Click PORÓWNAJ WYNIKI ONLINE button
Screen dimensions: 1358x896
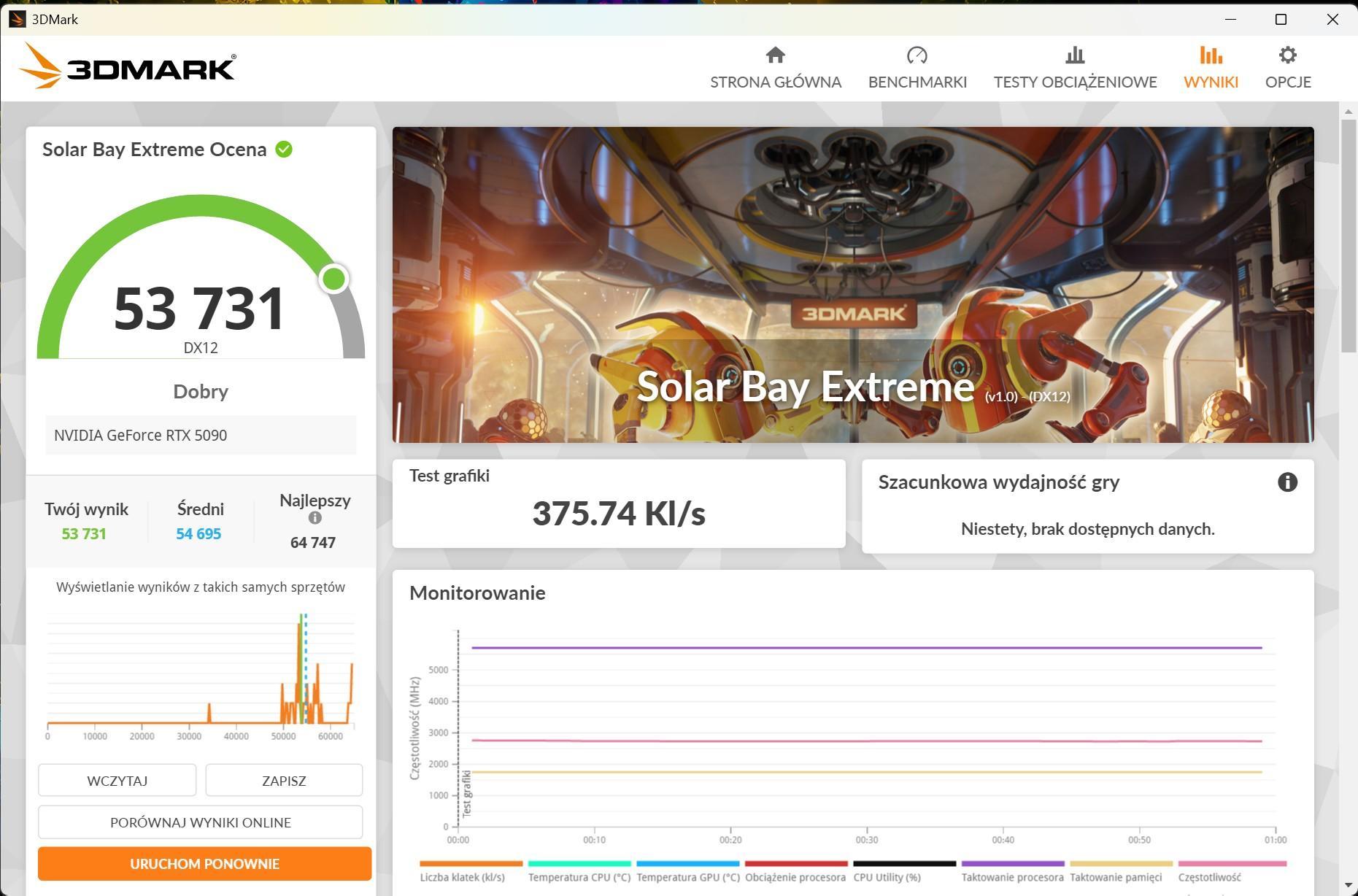(201, 822)
